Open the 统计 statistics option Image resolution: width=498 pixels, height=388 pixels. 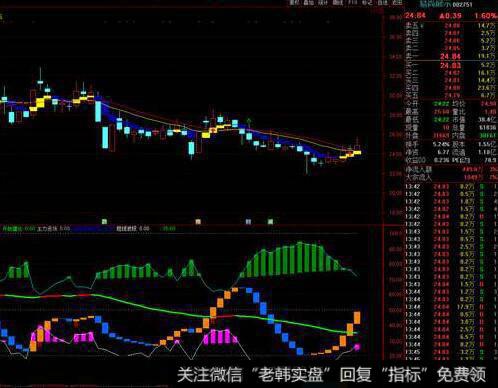click(x=322, y=3)
